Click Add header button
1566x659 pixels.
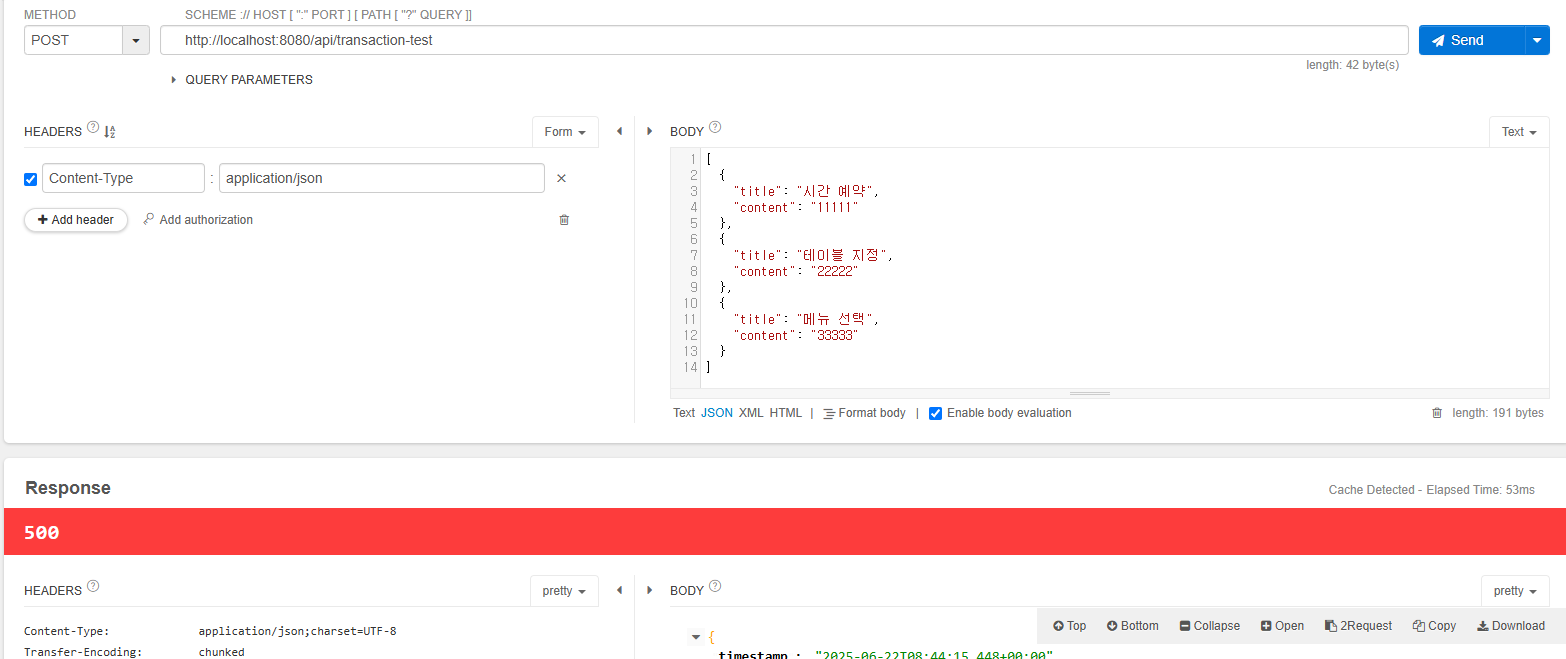[76, 220]
